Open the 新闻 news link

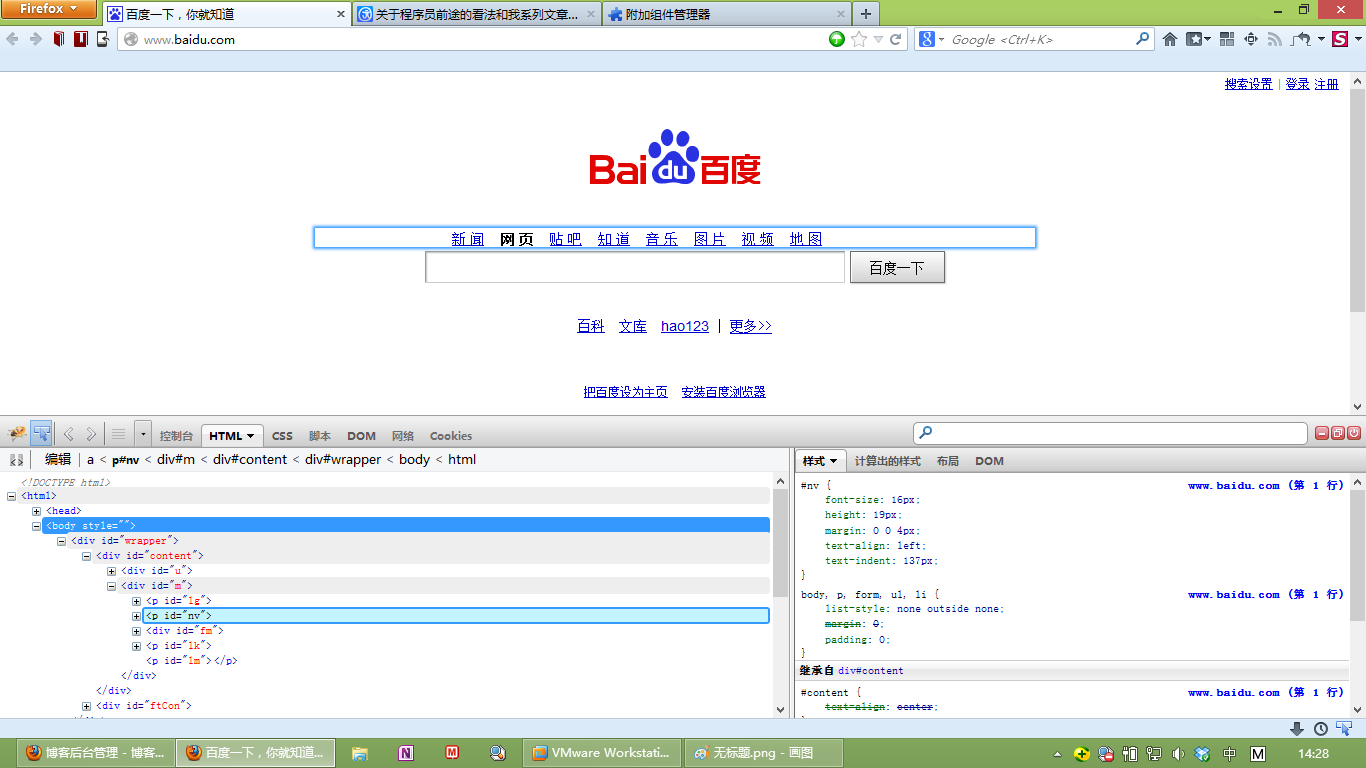point(467,239)
